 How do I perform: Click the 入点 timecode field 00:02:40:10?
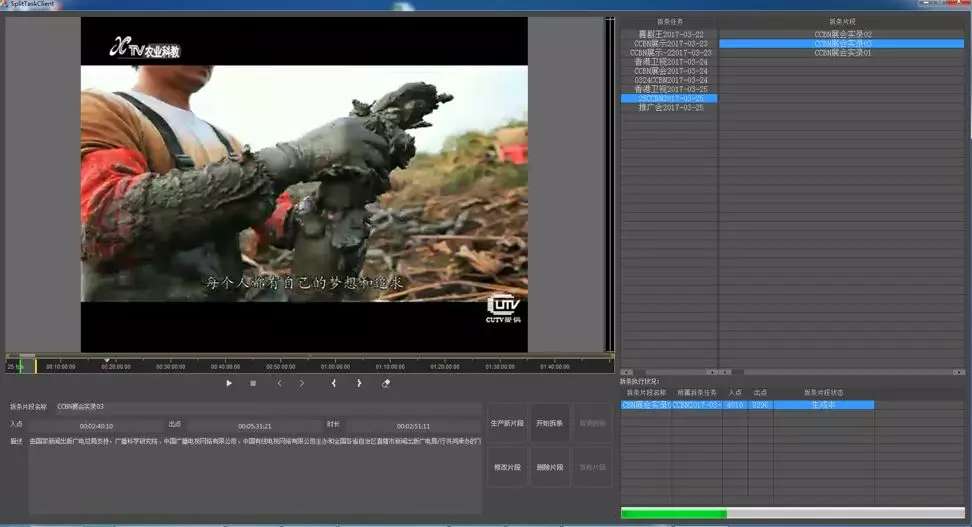click(x=96, y=425)
